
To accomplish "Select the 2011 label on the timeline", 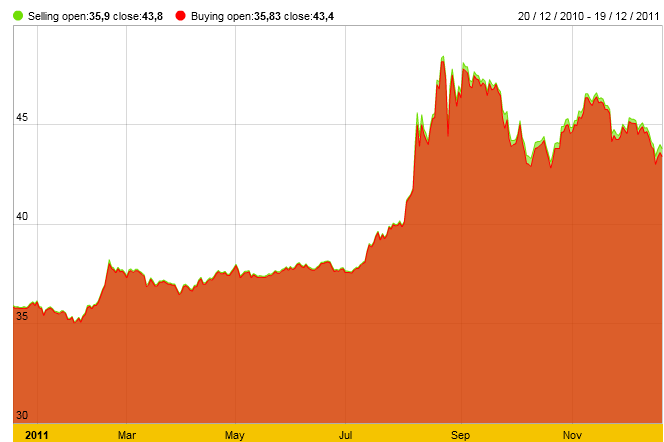I will tap(37, 435).
